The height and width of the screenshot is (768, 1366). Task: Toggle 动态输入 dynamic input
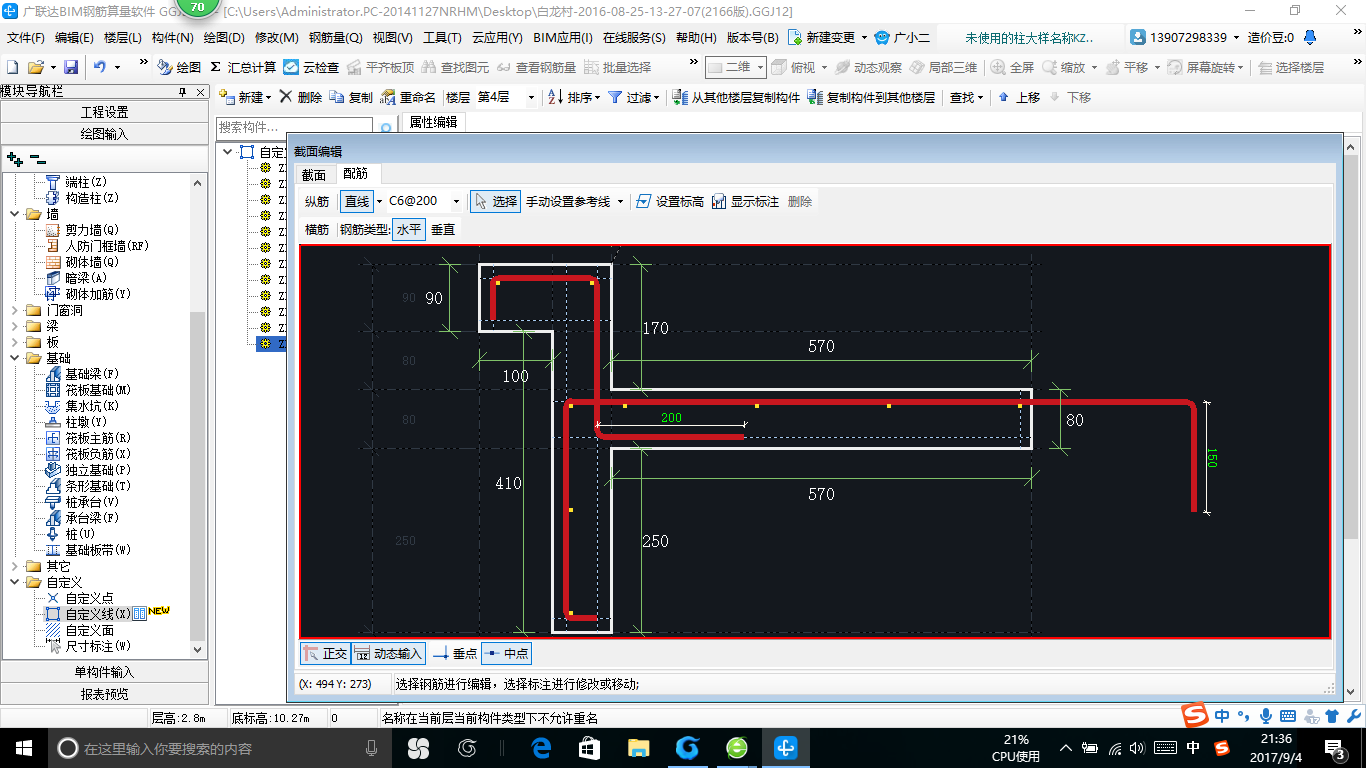pos(388,653)
